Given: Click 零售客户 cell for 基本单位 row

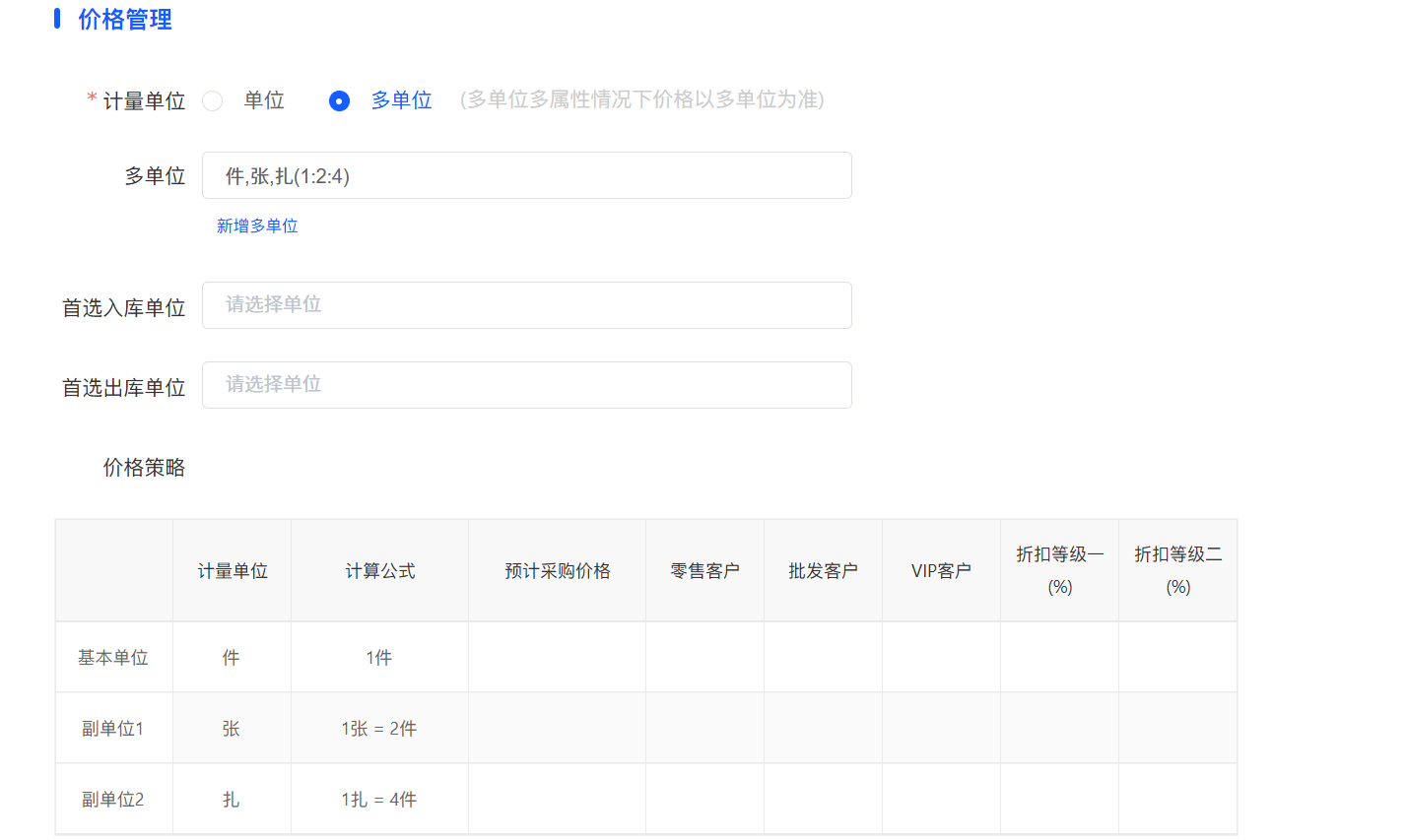Looking at the screenshot, I should coord(704,657).
